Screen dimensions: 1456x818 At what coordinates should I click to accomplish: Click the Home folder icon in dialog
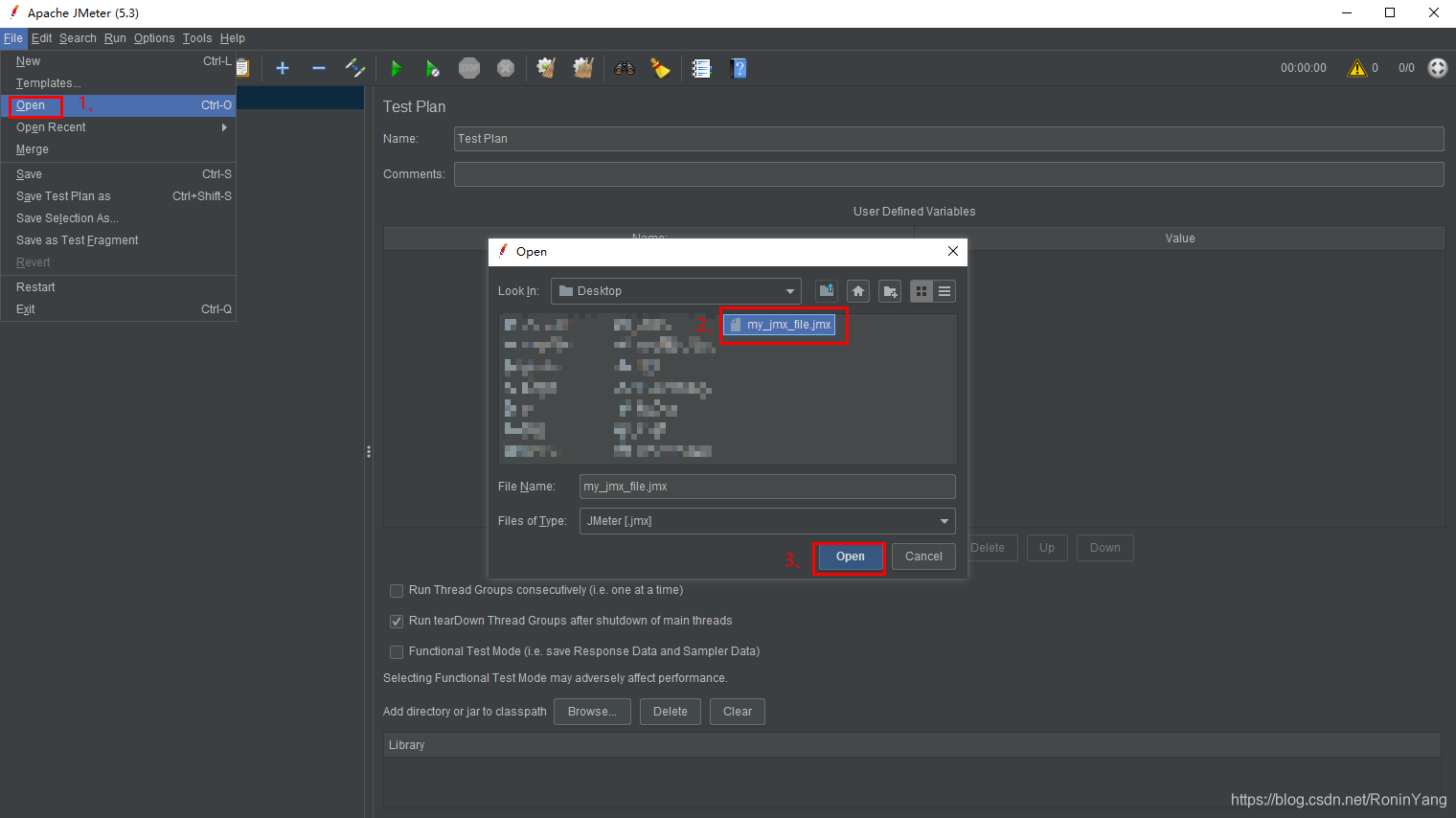(x=858, y=291)
